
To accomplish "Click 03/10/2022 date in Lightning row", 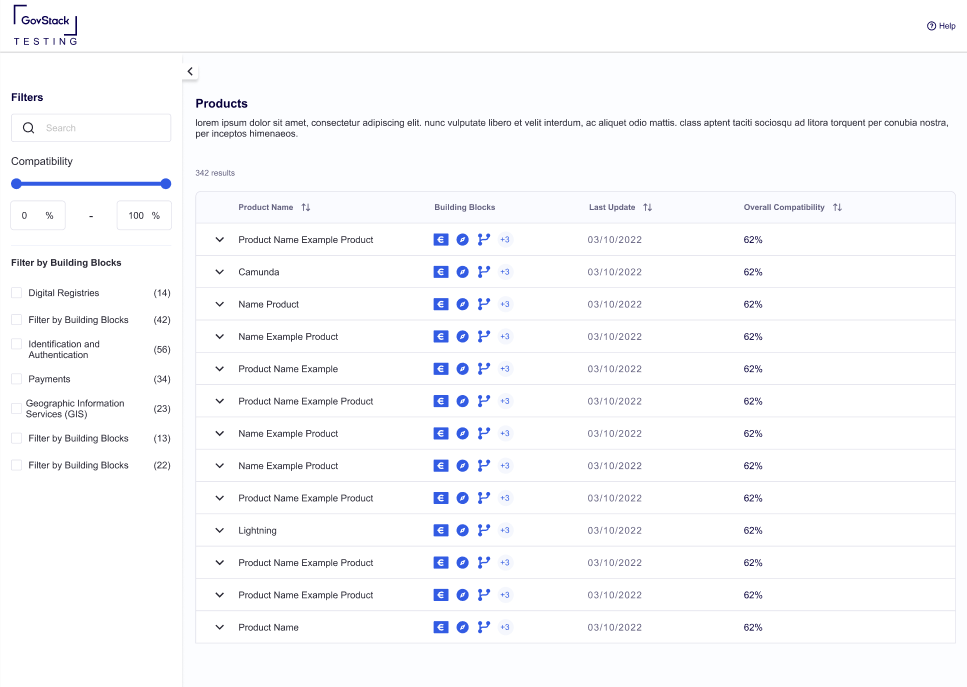I will click(x=615, y=530).
